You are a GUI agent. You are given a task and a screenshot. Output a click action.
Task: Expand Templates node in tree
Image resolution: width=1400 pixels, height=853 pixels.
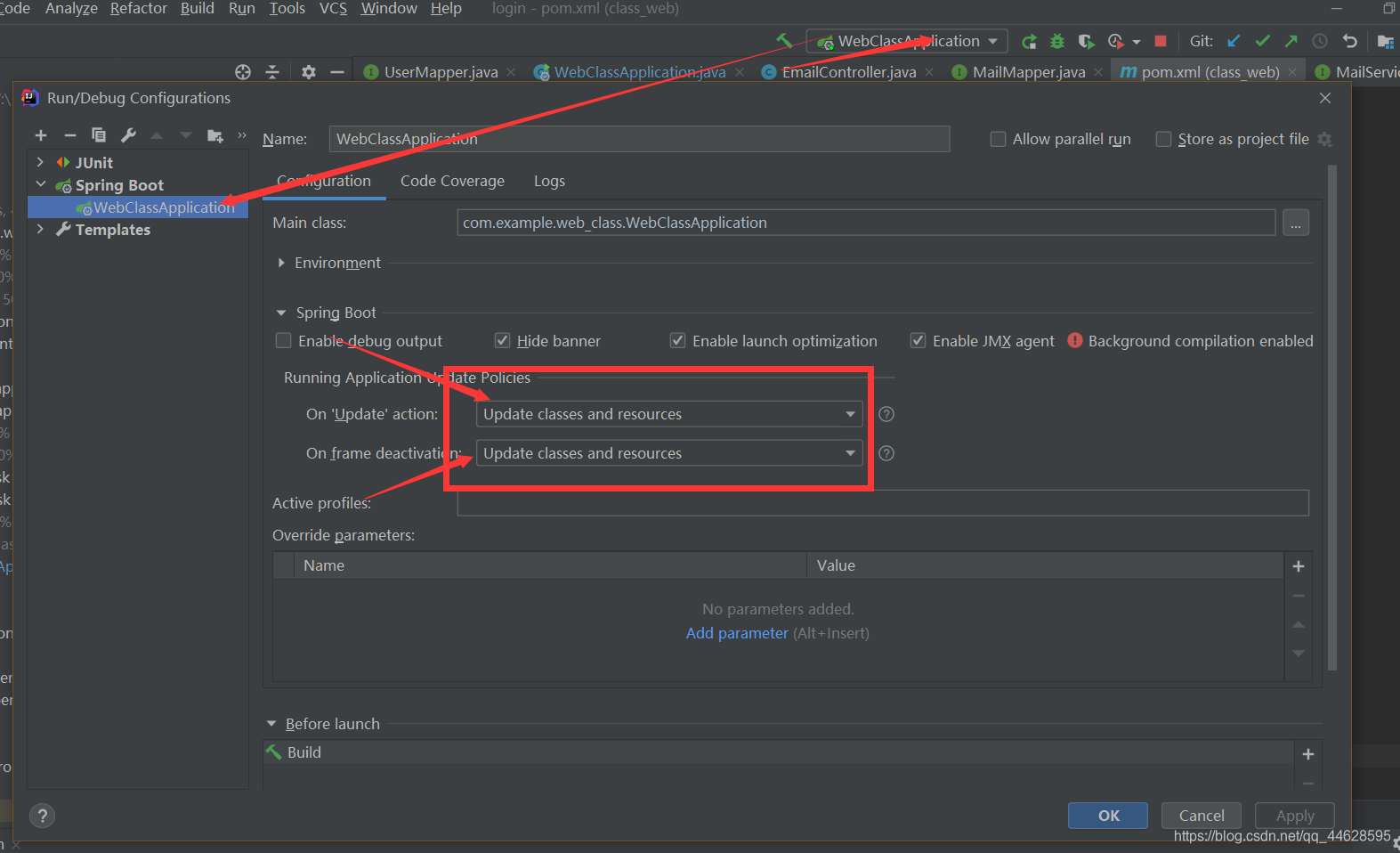coord(40,229)
